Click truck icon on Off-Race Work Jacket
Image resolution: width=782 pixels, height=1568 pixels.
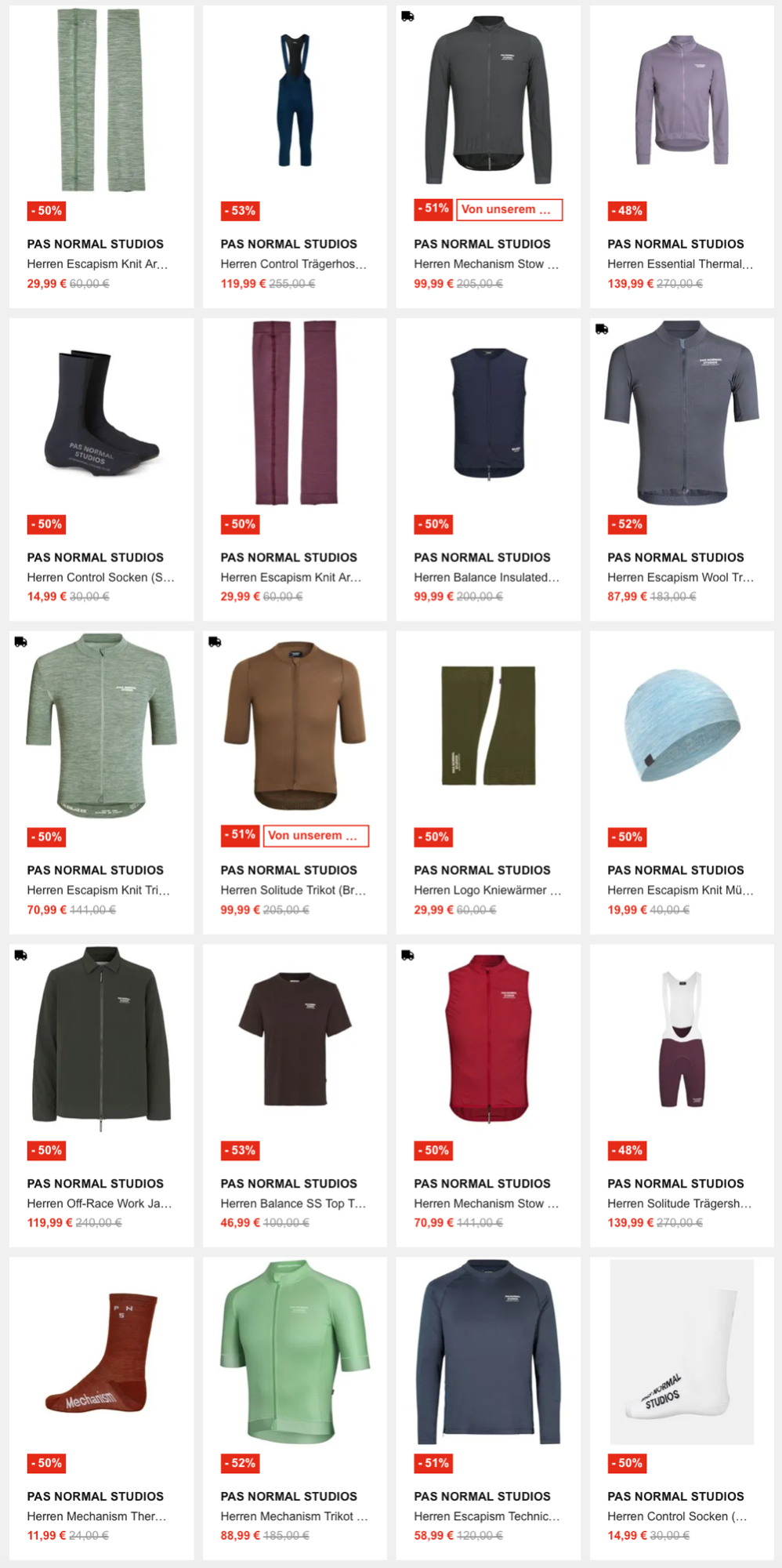click(x=20, y=955)
